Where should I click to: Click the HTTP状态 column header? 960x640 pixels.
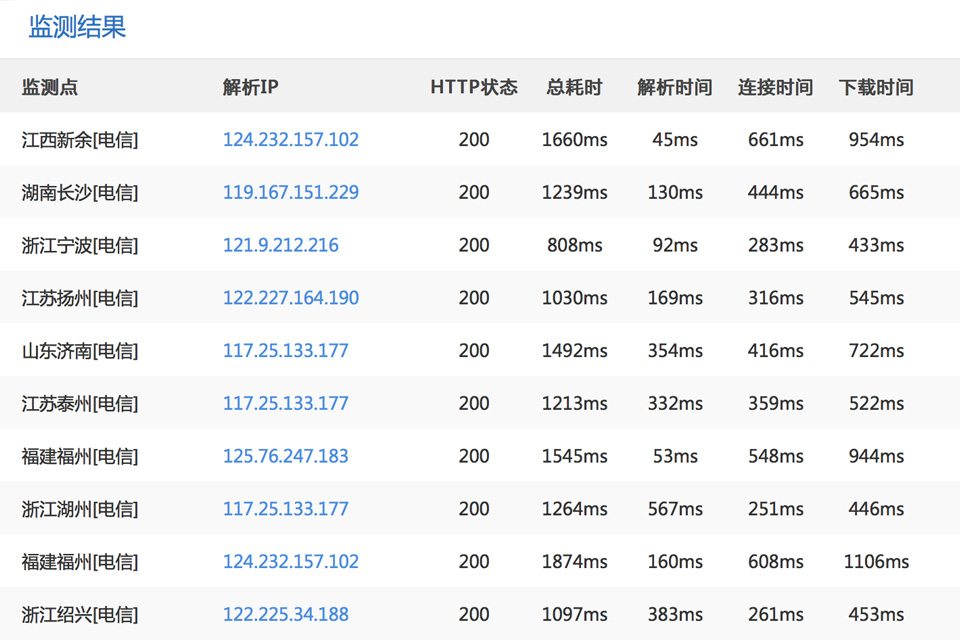point(474,87)
